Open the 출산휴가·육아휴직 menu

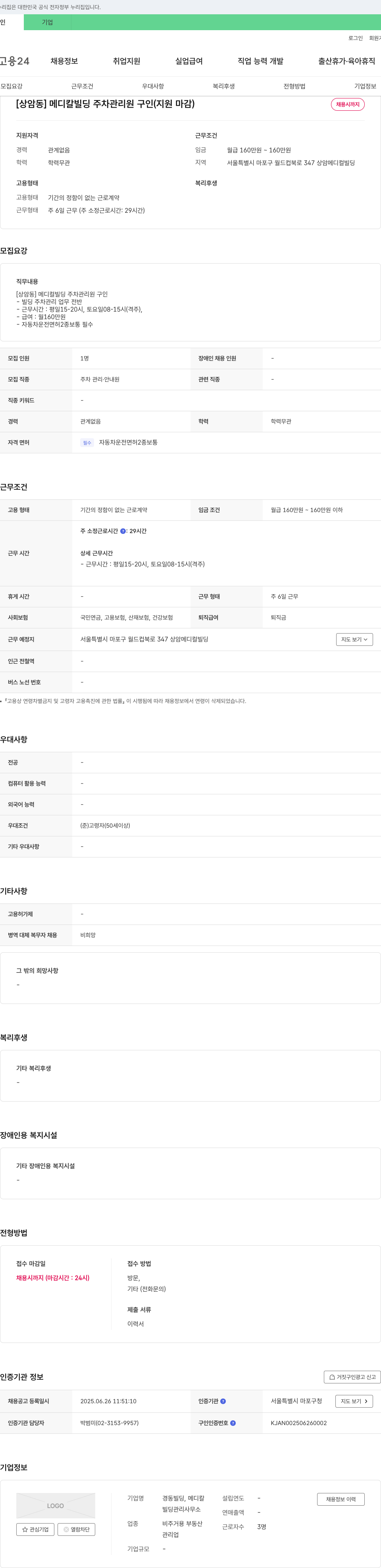tap(346, 61)
